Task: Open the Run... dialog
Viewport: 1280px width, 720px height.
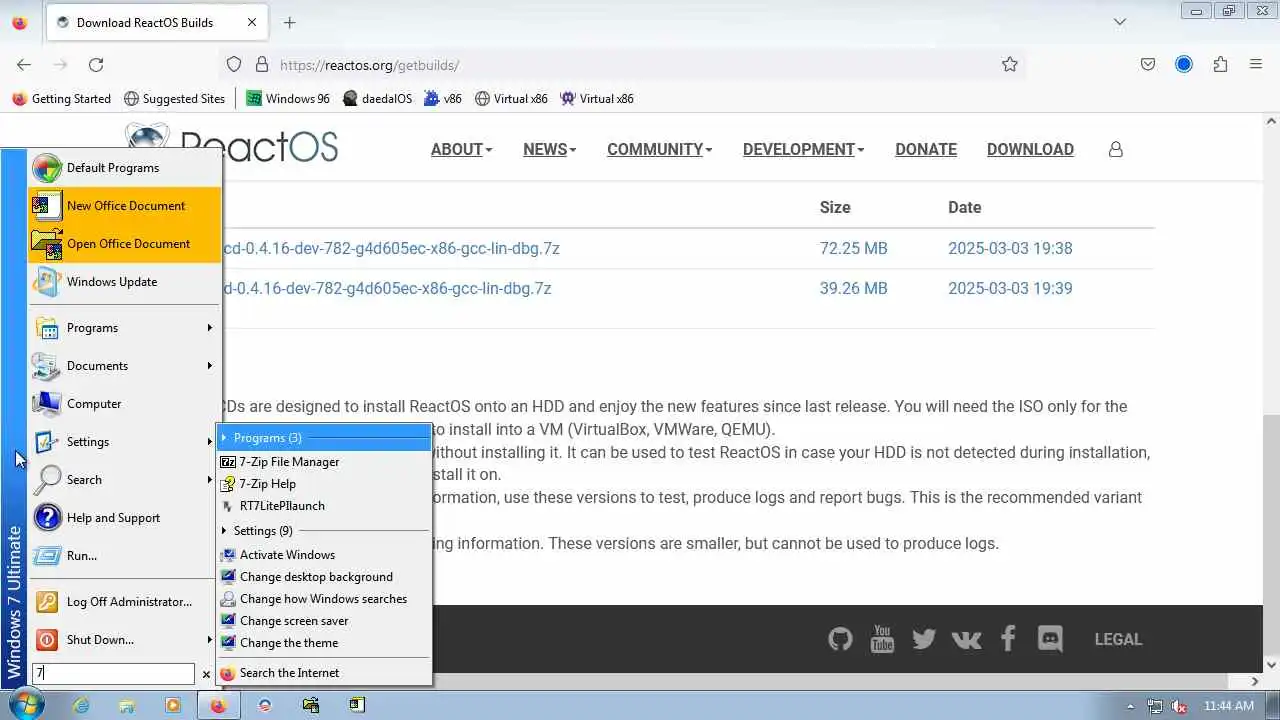Action: point(124,556)
